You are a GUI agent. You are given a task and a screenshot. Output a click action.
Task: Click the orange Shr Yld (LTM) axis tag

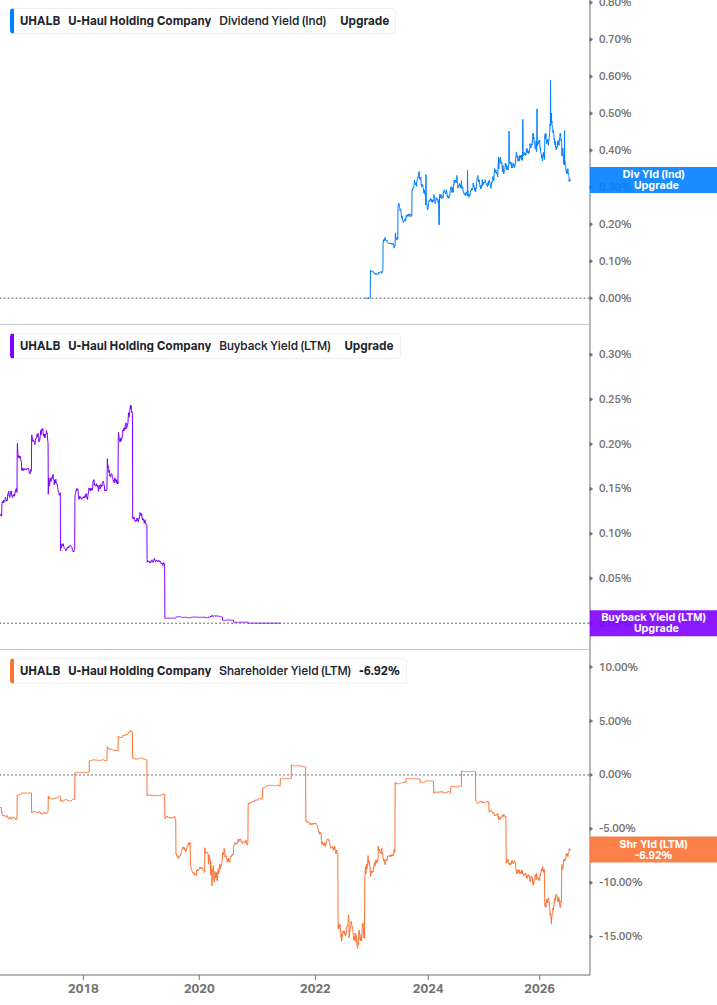pos(653,850)
